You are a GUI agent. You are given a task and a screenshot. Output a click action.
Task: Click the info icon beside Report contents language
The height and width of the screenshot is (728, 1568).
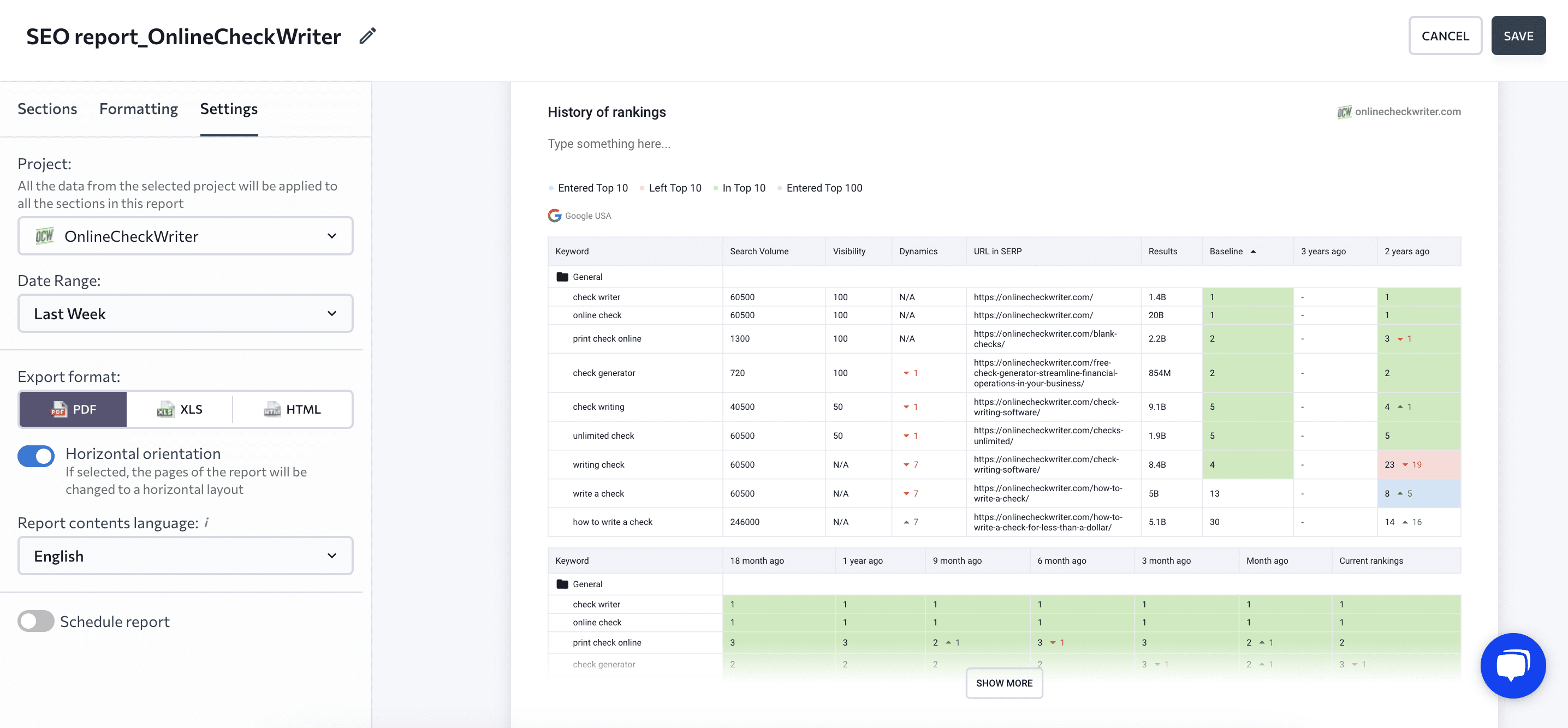pos(206,522)
